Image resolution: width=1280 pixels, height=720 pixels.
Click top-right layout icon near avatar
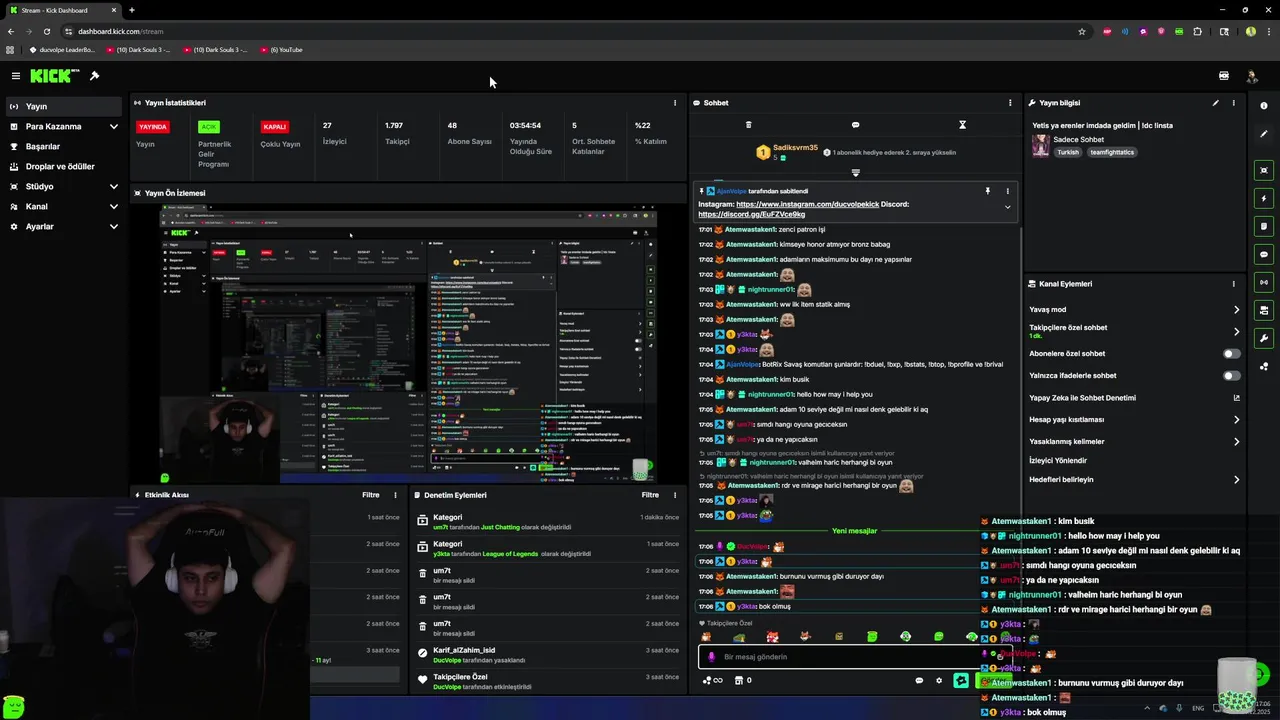(1224, 76)
